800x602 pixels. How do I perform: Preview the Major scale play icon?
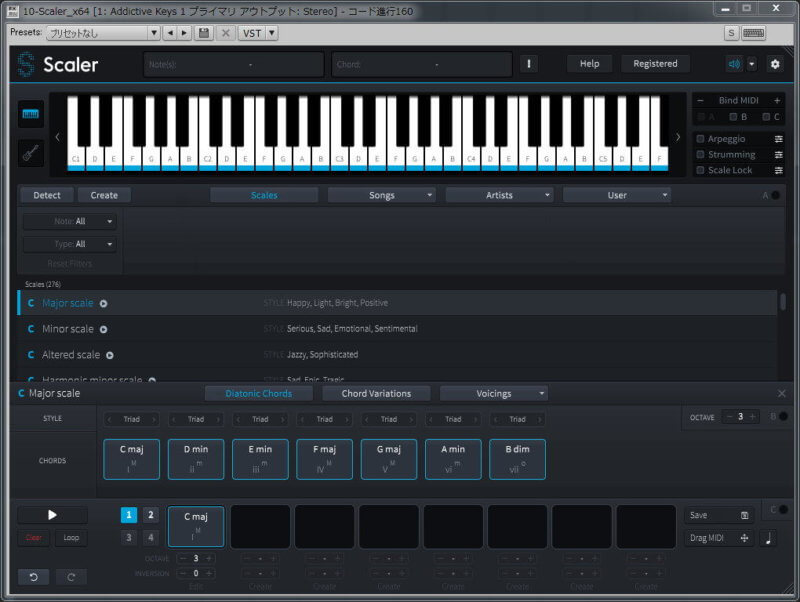(x=104, y=304)
